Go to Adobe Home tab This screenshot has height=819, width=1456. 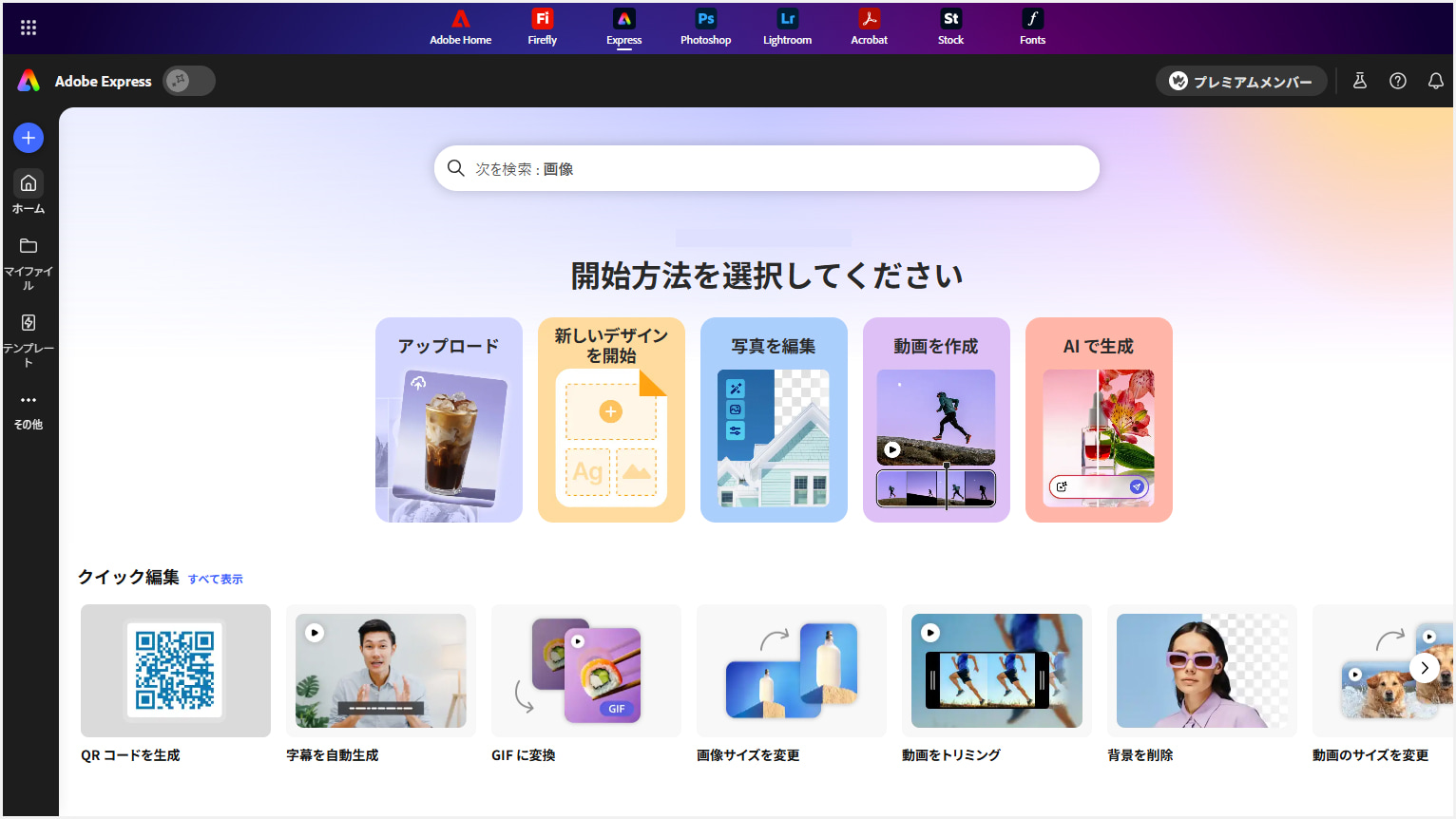coord(460,27)
